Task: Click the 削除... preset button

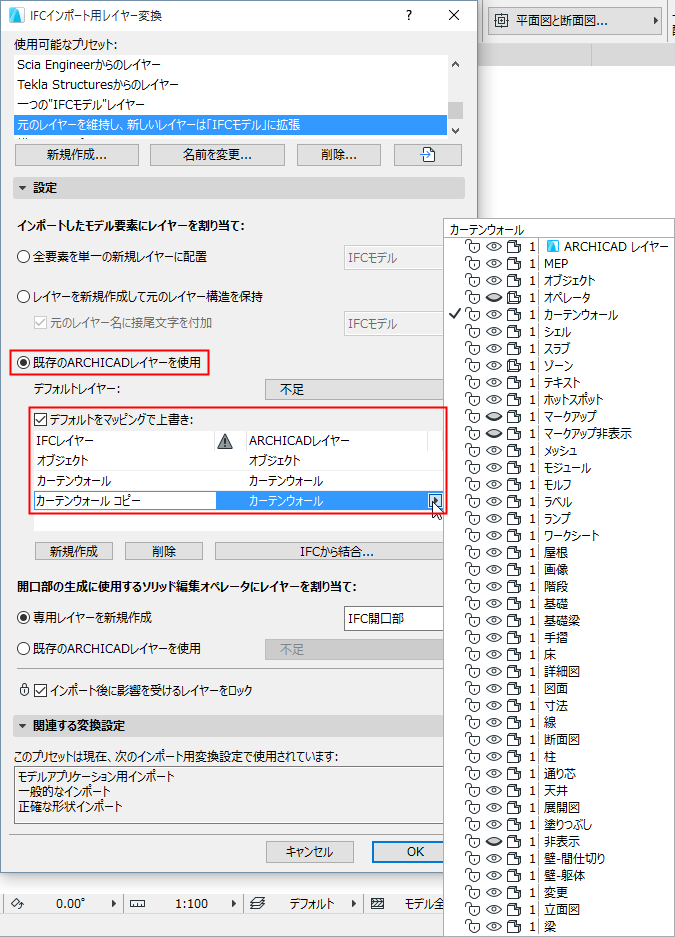Action: point(339,155)
